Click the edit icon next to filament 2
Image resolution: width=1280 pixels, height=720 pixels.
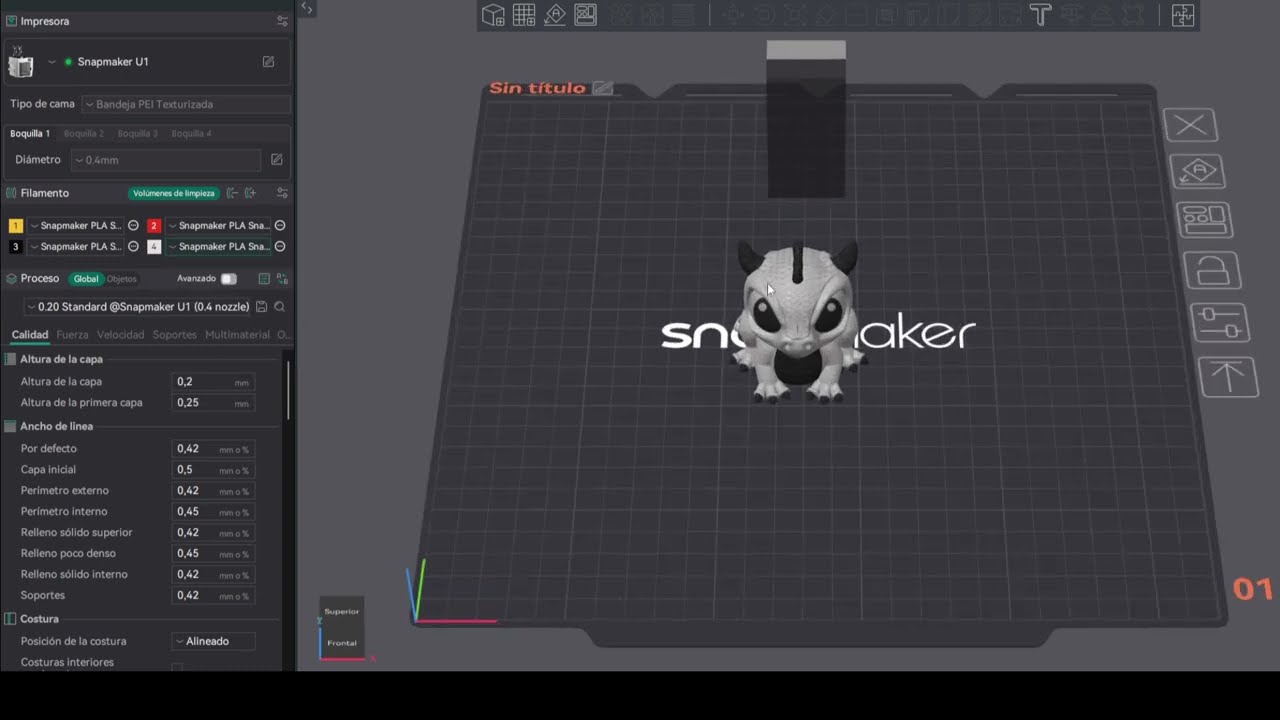[280, 226]
